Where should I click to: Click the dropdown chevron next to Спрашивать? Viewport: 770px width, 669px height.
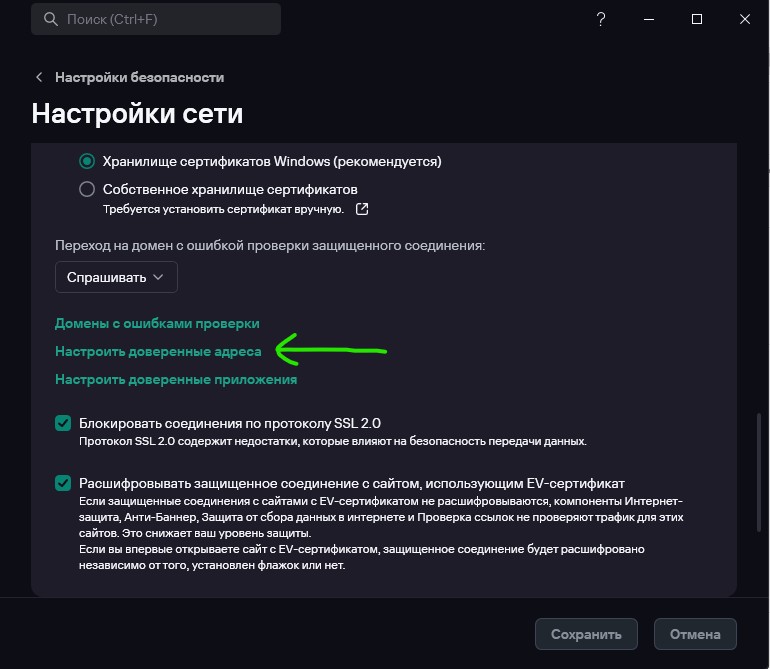(158, 277)
